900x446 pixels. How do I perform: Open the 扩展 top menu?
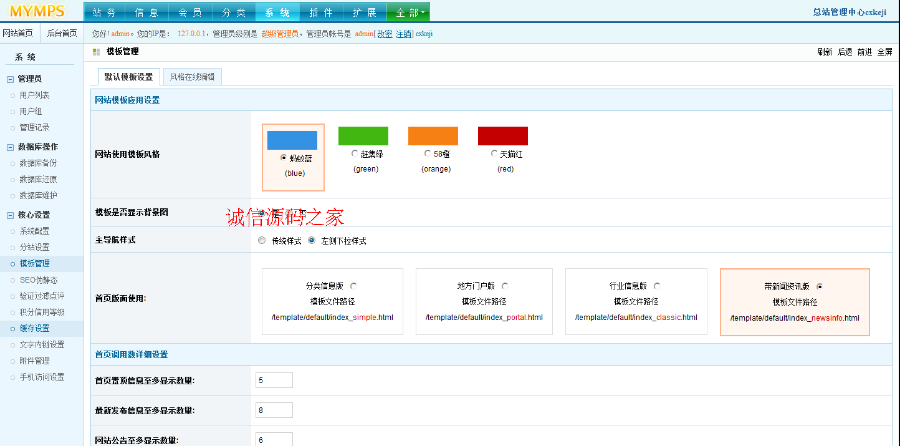(364, 12)
